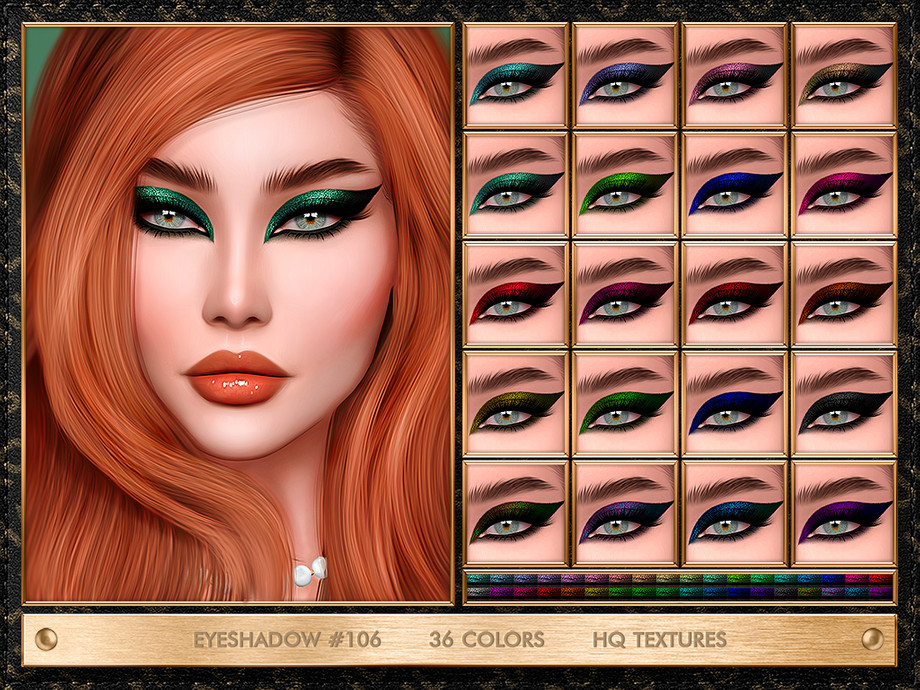Click the "36 COLORS" label
Viewport: 920px width, 690px height.
click(x=487, y=639)
